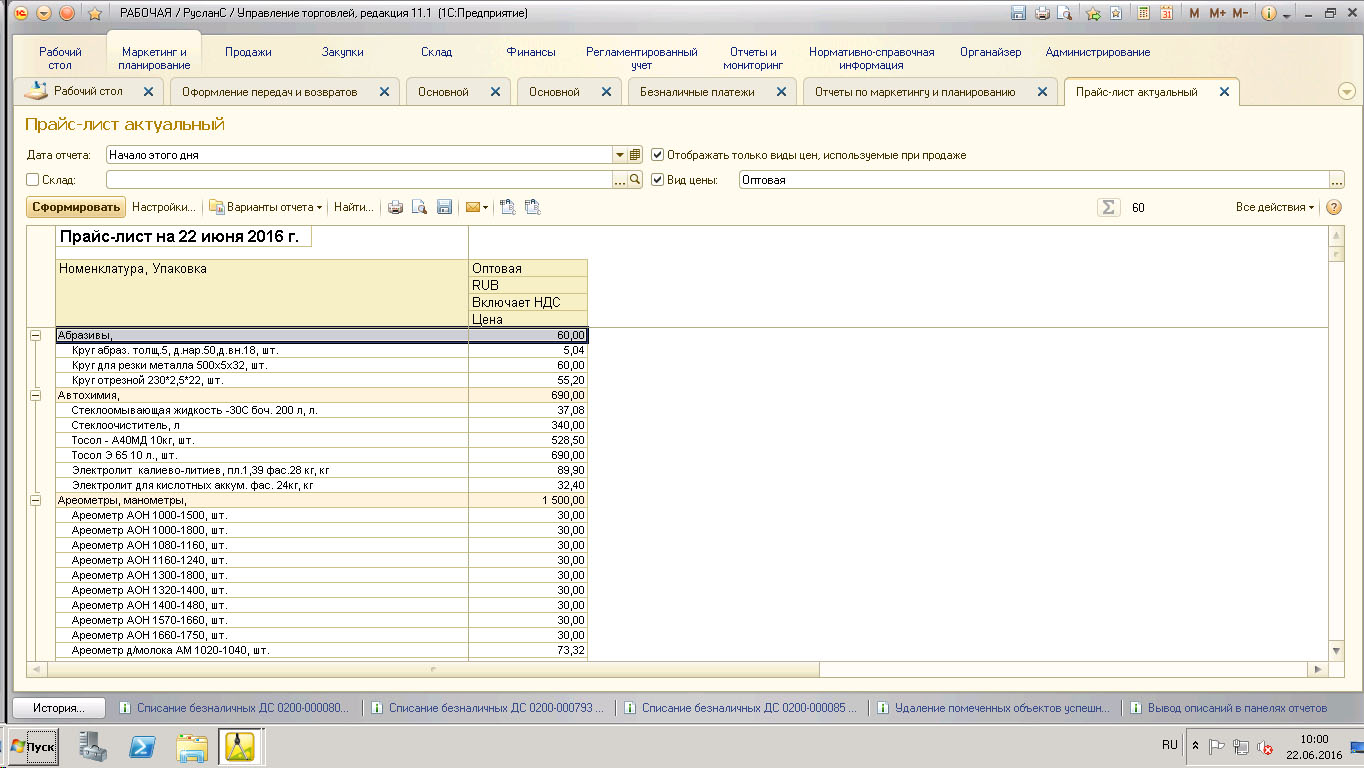Open the Продажи menu section
1364x768 pixels.
[x=248, y=52]
